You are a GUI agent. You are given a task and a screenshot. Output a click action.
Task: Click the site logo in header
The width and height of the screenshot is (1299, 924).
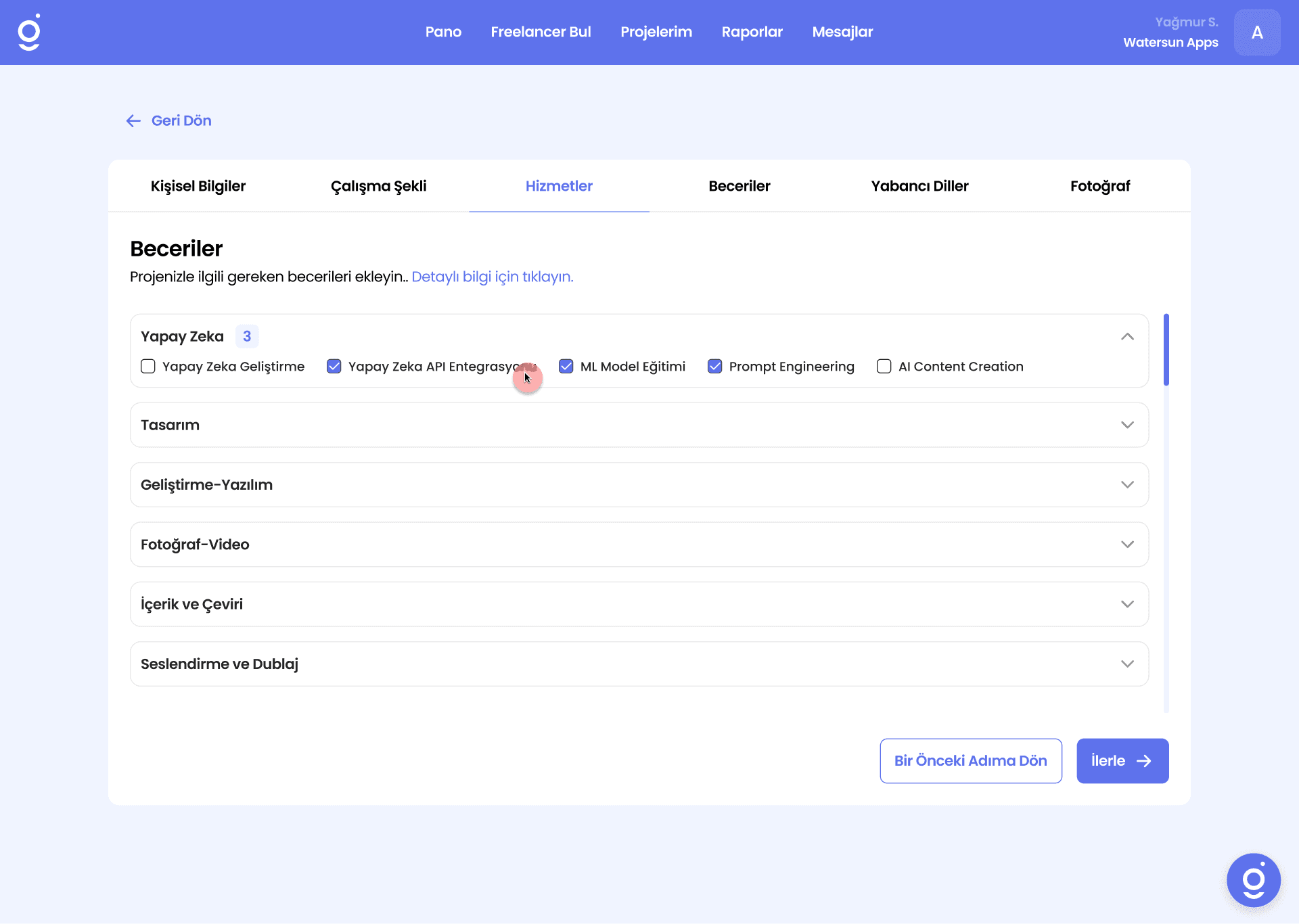(x=29, y=32)
